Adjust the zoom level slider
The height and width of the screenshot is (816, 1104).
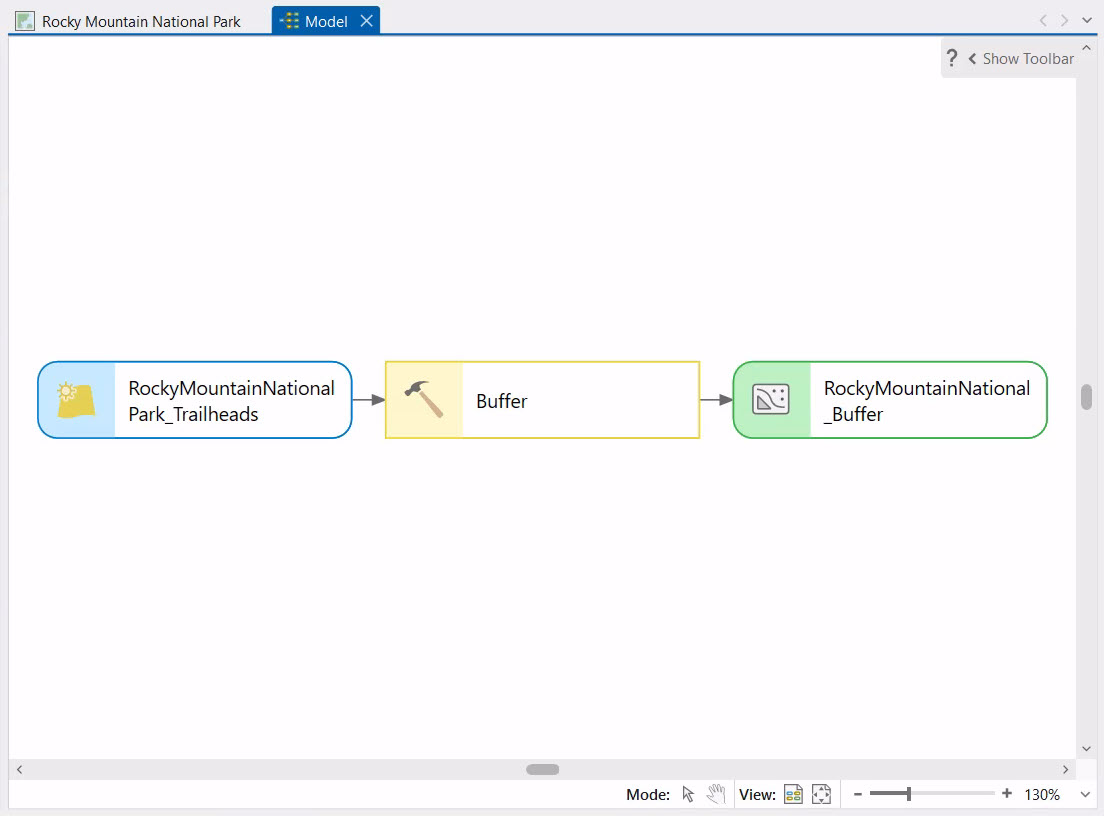click(x=909, y=794)
